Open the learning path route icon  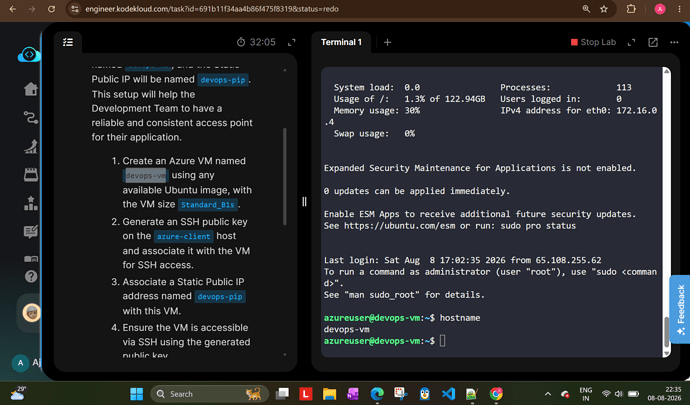[31, 118]
